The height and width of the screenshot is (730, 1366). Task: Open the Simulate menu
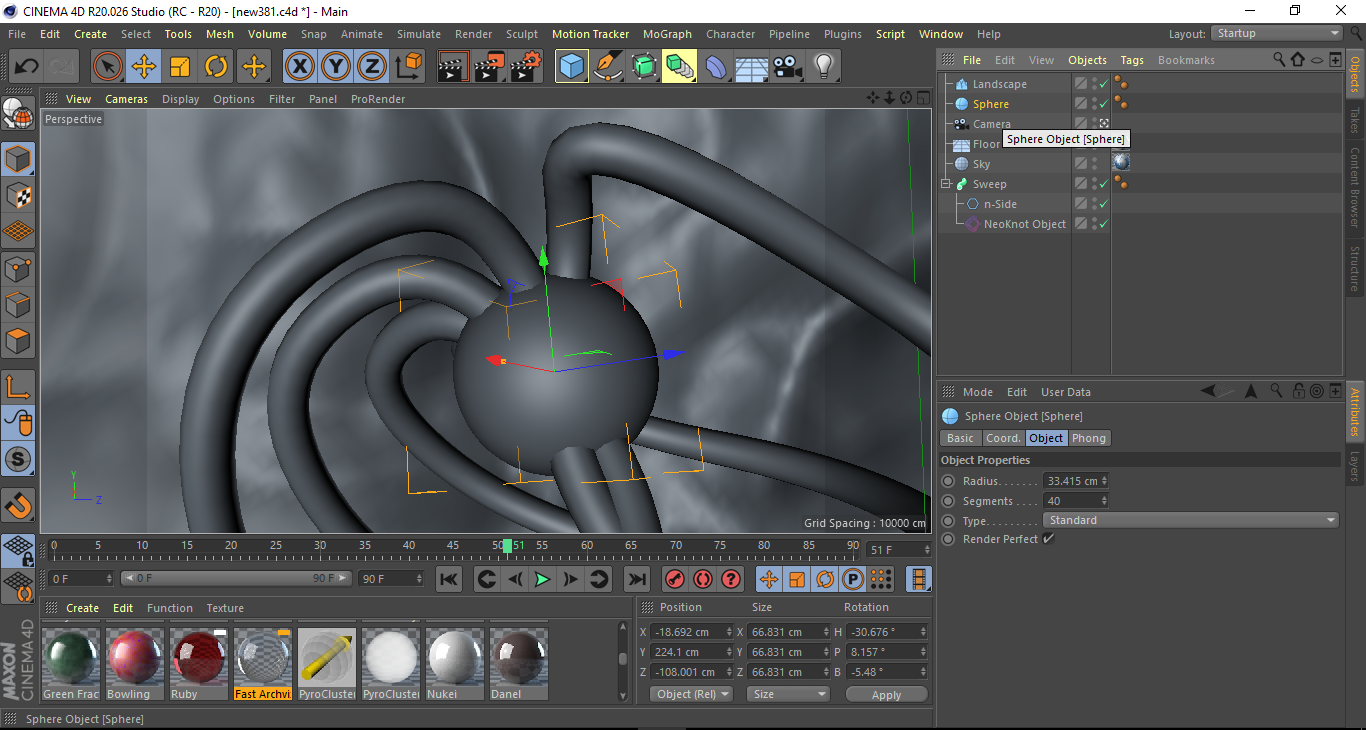[x=418, y=34]
